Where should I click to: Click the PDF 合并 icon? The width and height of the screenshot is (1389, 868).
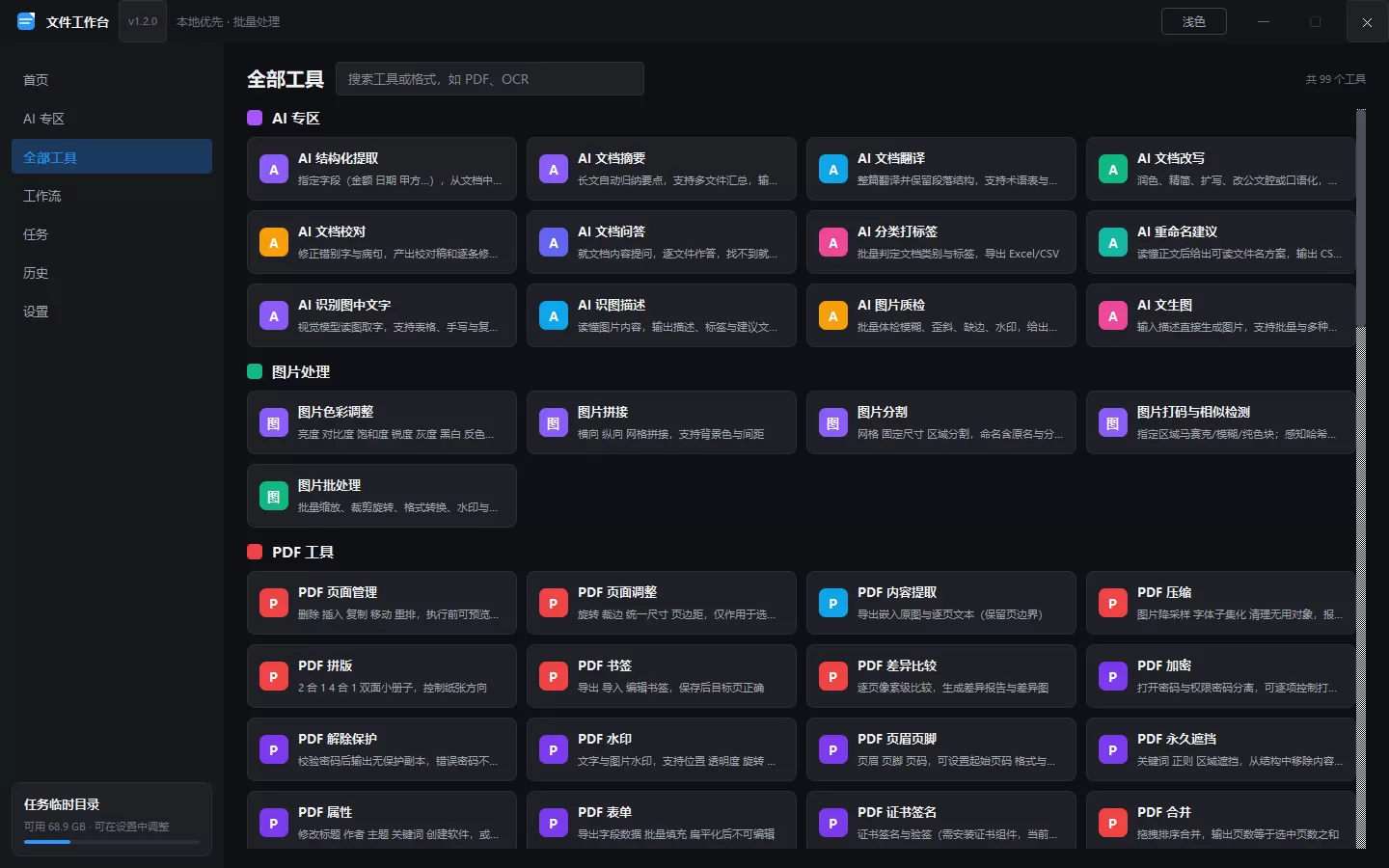tap(1113, 824)
